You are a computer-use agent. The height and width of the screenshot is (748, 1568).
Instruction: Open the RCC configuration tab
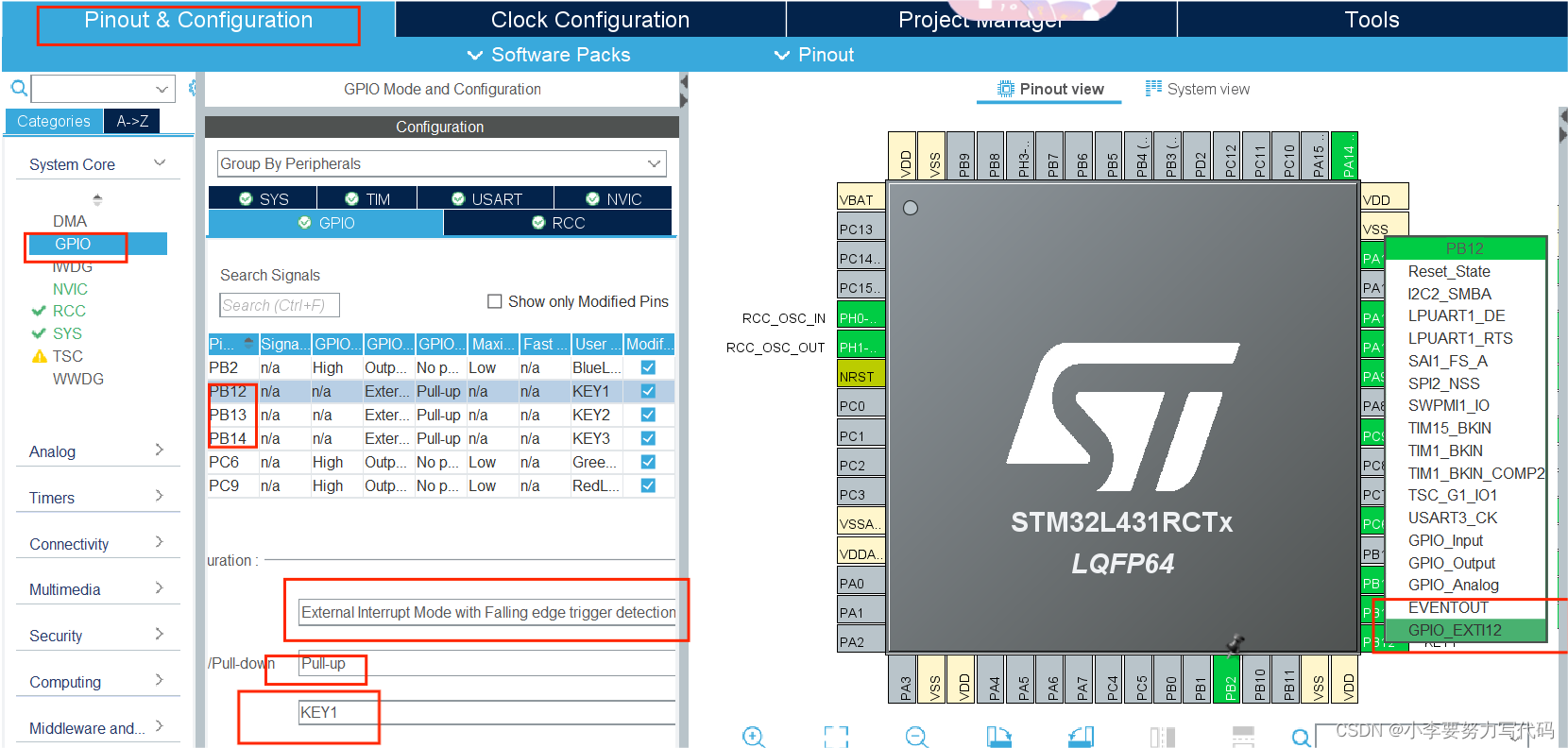tap(558, 223)
